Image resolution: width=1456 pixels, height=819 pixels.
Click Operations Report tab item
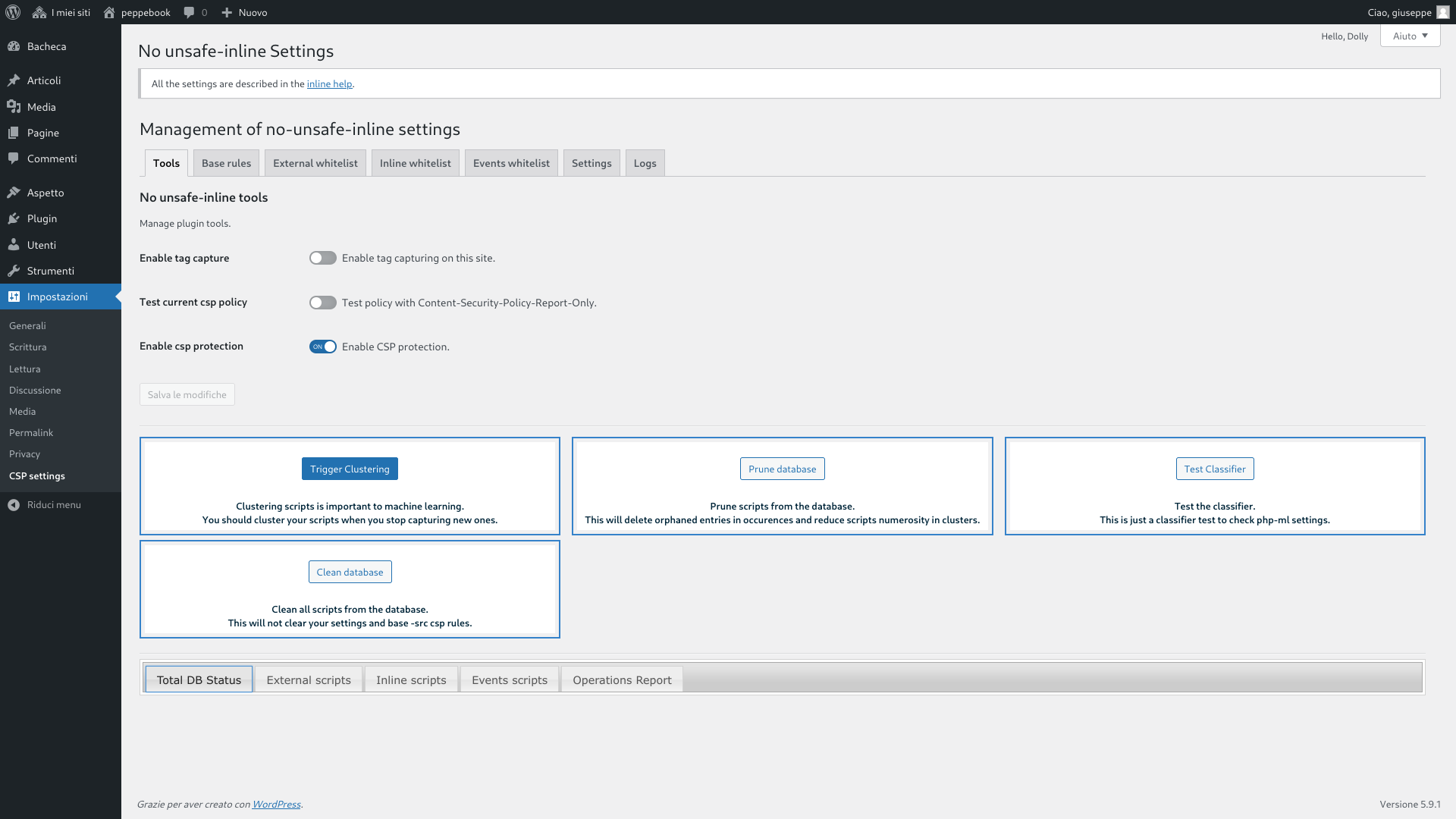(622, 679)
